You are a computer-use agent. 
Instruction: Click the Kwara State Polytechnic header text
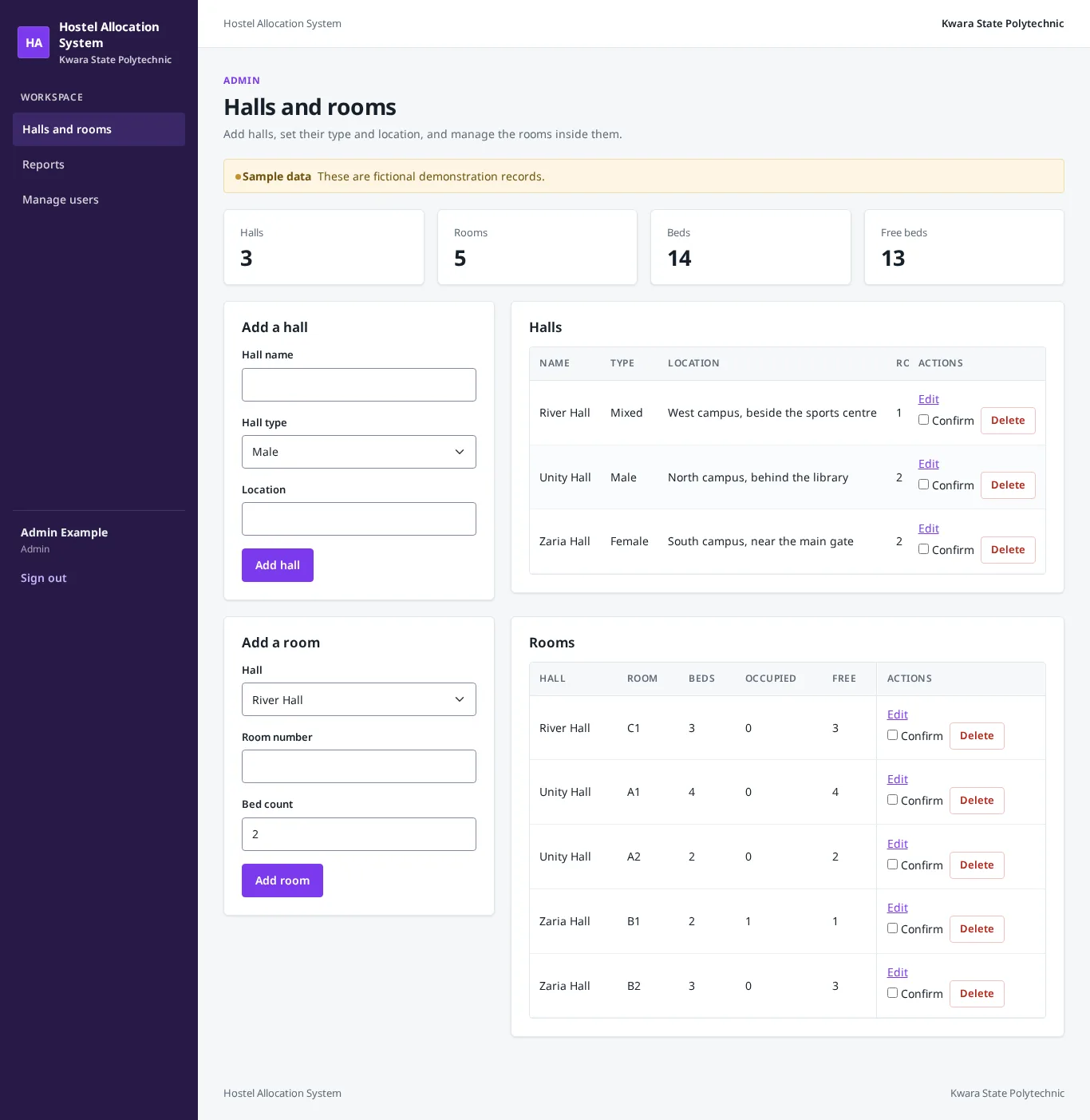coord(1002,23)
